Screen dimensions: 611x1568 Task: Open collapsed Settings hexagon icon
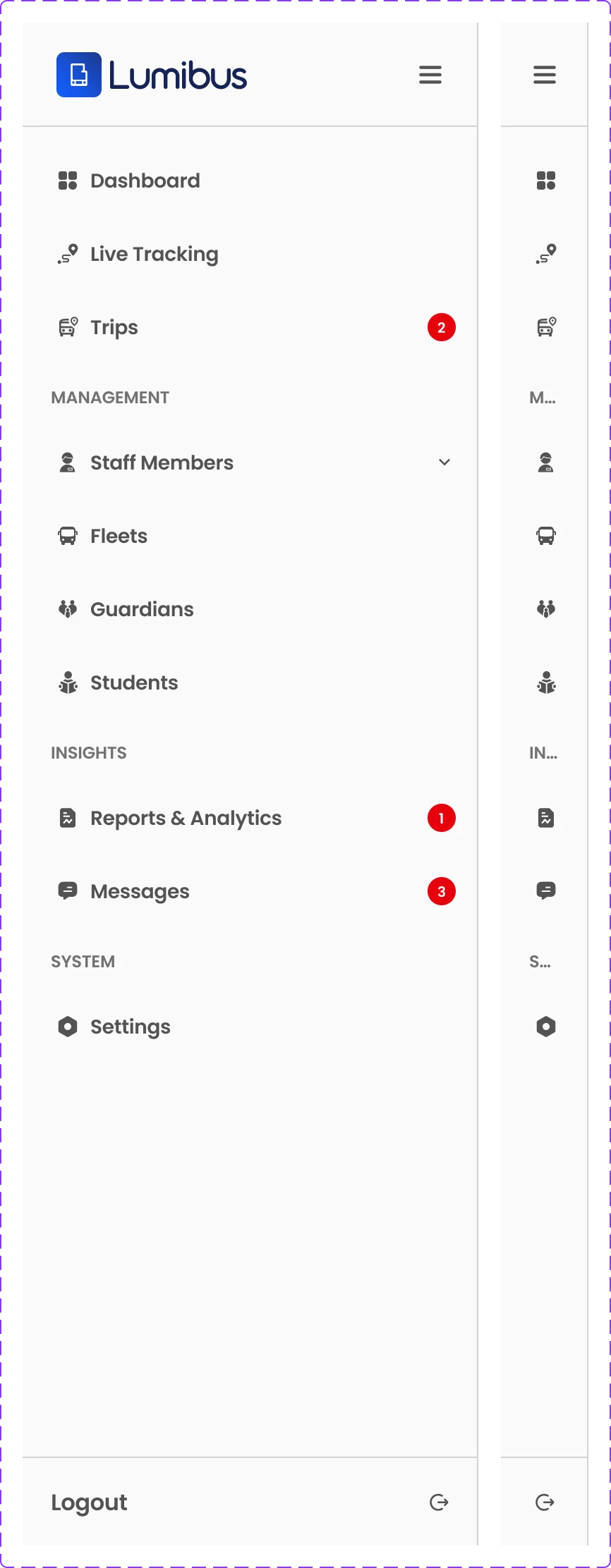[x=546, y=1027]
